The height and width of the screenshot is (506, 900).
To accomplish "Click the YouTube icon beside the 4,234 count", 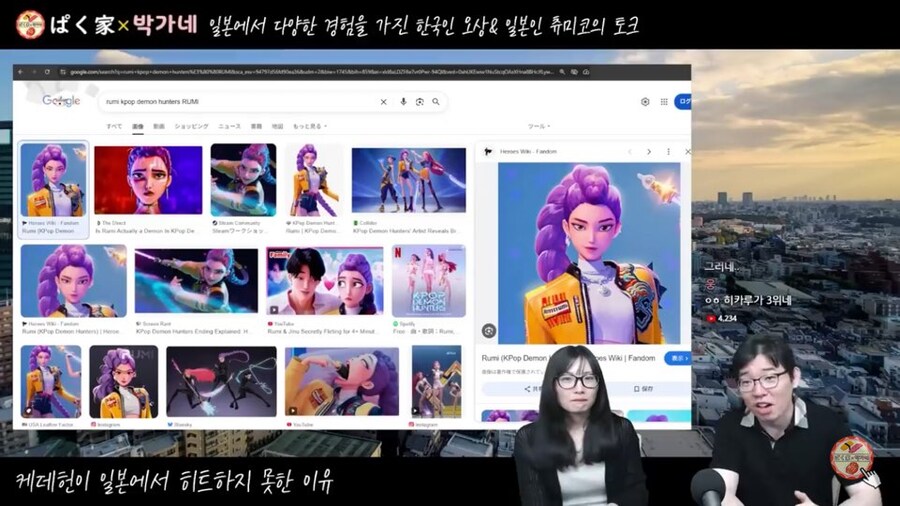I will [x=711, y=318].
